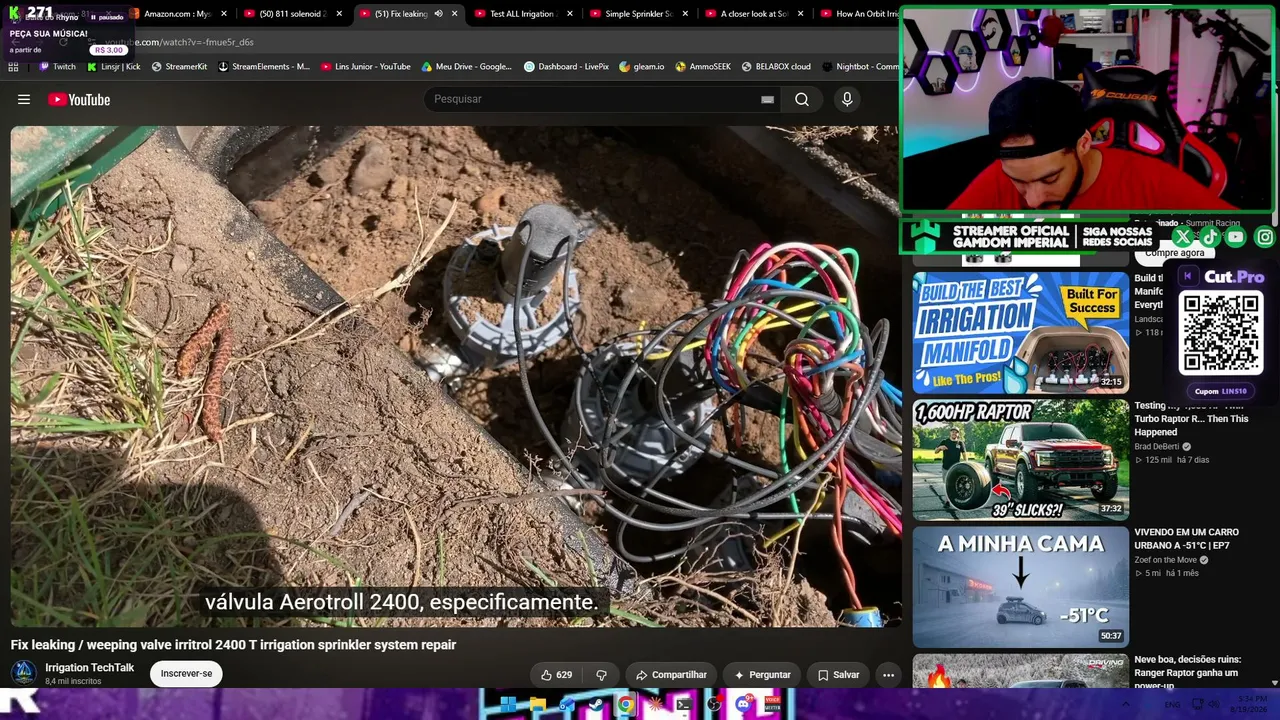Click the Inscrever-se subscribe button
The width and height of the screenshot is (1280, 720).
tap(186, 674)
